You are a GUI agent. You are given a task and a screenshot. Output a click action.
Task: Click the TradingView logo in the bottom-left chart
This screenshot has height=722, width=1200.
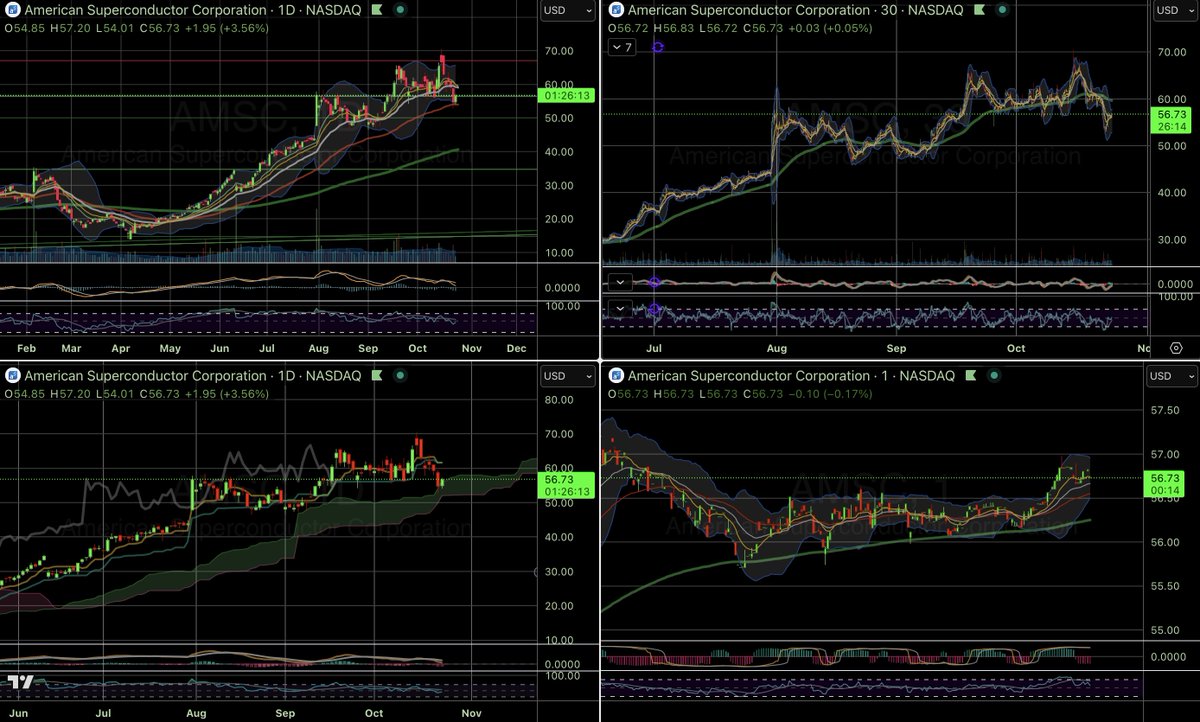[20, 682]
